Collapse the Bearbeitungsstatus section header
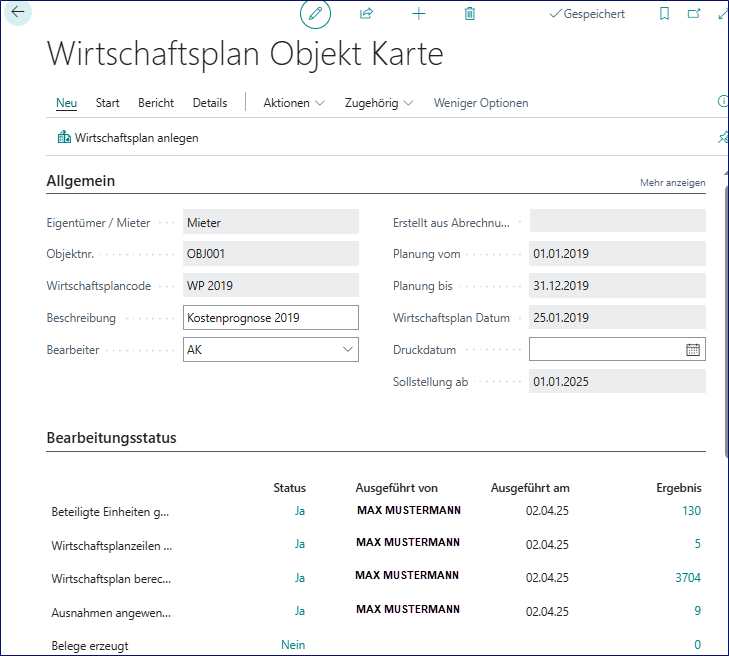Screen dimensions: 729x656 (112, 438)
